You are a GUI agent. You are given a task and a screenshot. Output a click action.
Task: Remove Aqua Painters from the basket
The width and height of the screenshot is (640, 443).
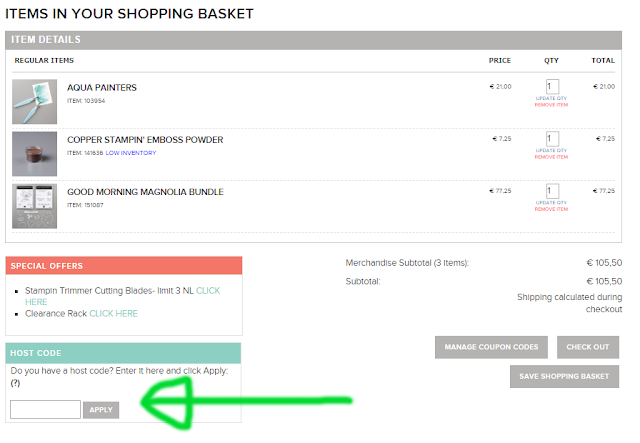click(x=551, y=105)
